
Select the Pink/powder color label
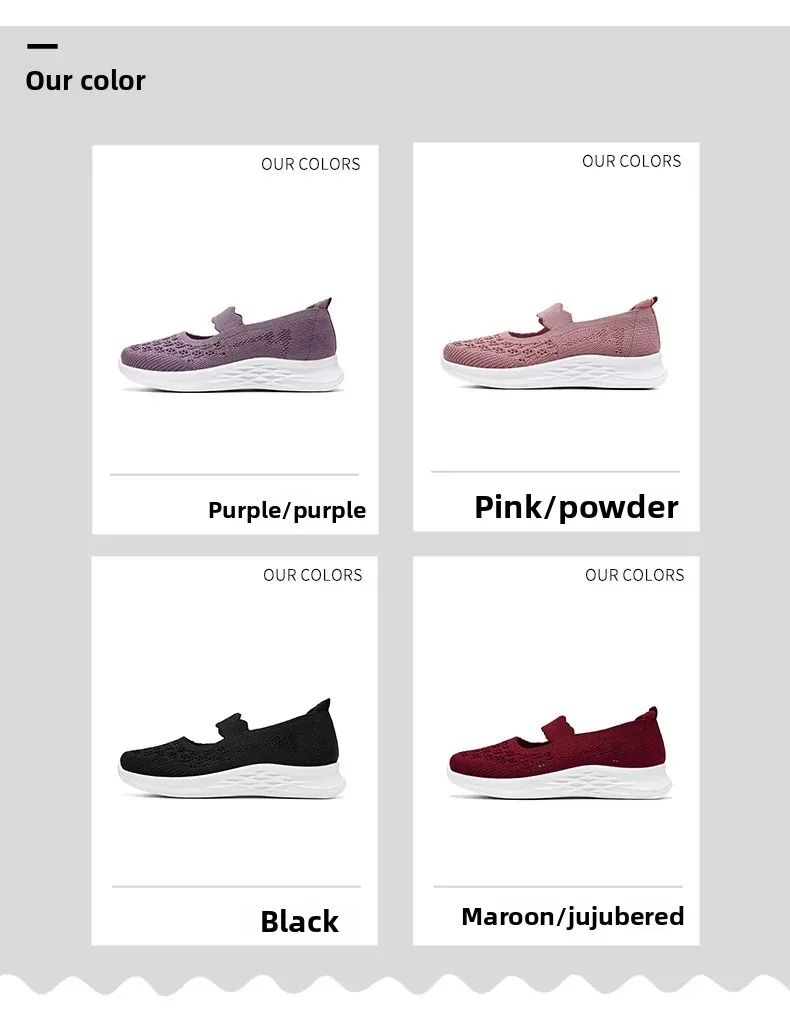pos(577,507)
